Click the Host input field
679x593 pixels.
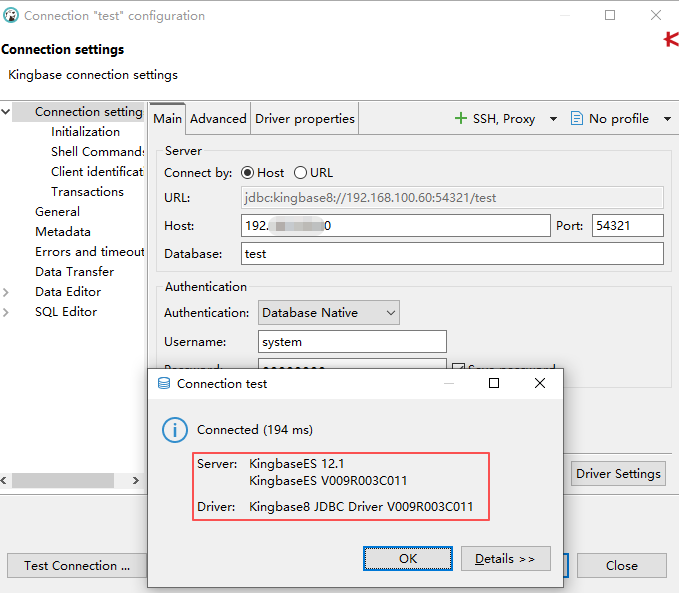coord(396,226)
